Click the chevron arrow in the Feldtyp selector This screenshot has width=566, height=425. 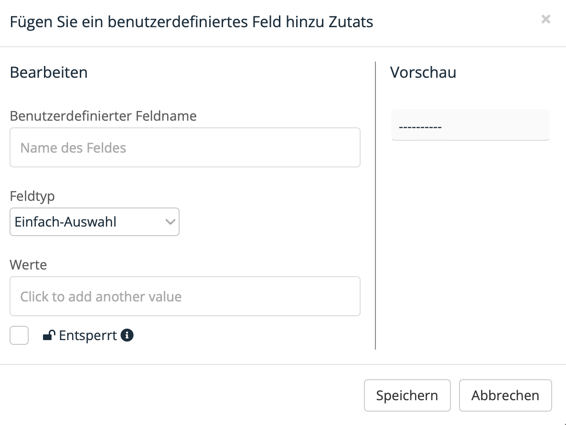(x=170, y=222)
